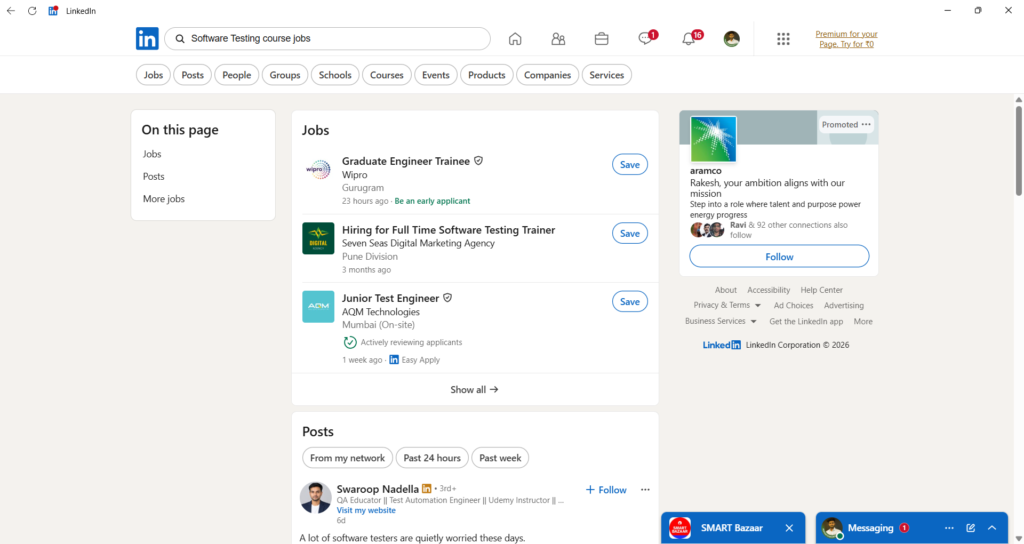Filter results by Courses

click(x=387, y=75)
